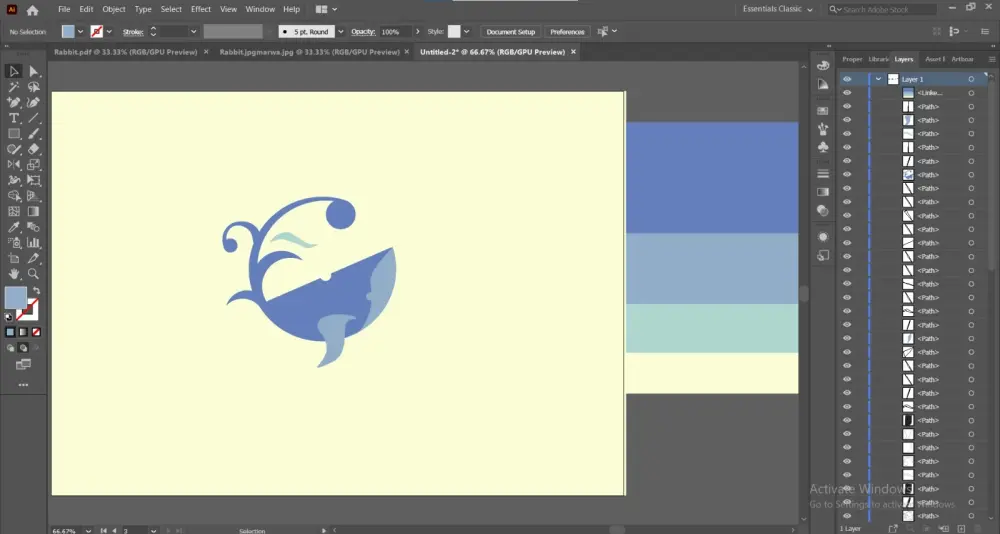Swap fill and stroke colors arrow
The height and width of the screenshot is (534, 1000).
[37, 291]
